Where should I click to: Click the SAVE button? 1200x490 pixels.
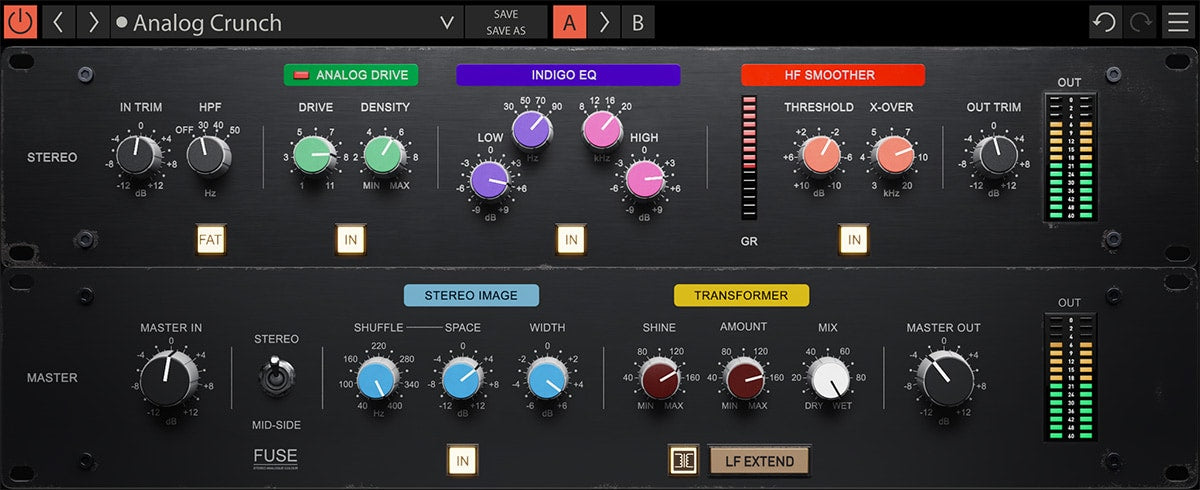click(506, 14)
